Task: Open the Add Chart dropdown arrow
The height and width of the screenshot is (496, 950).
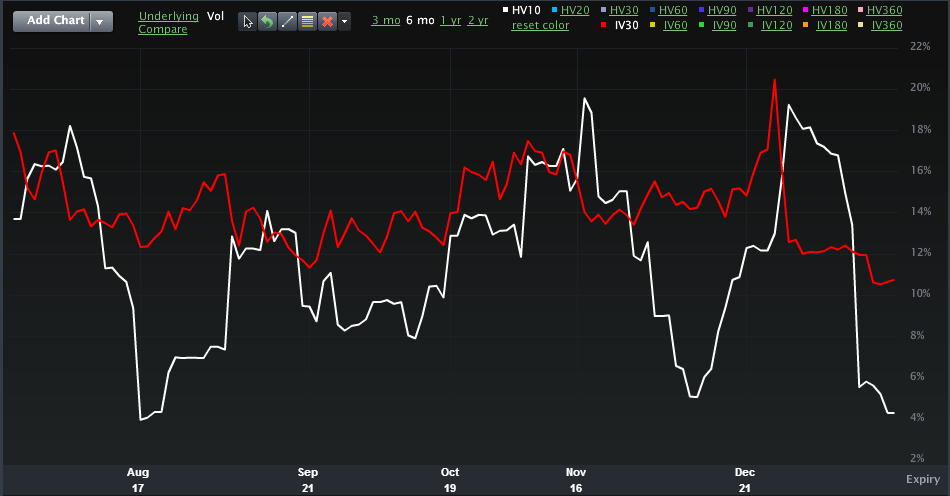Action: tap(101, 21)
